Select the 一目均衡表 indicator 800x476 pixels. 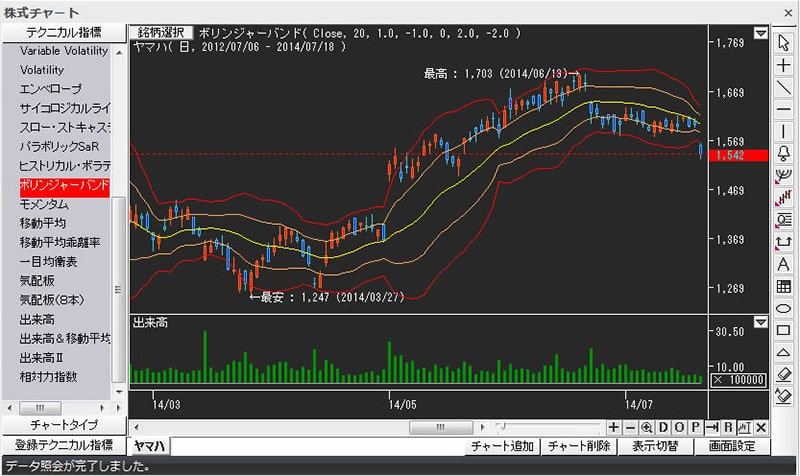coord(48,262)
